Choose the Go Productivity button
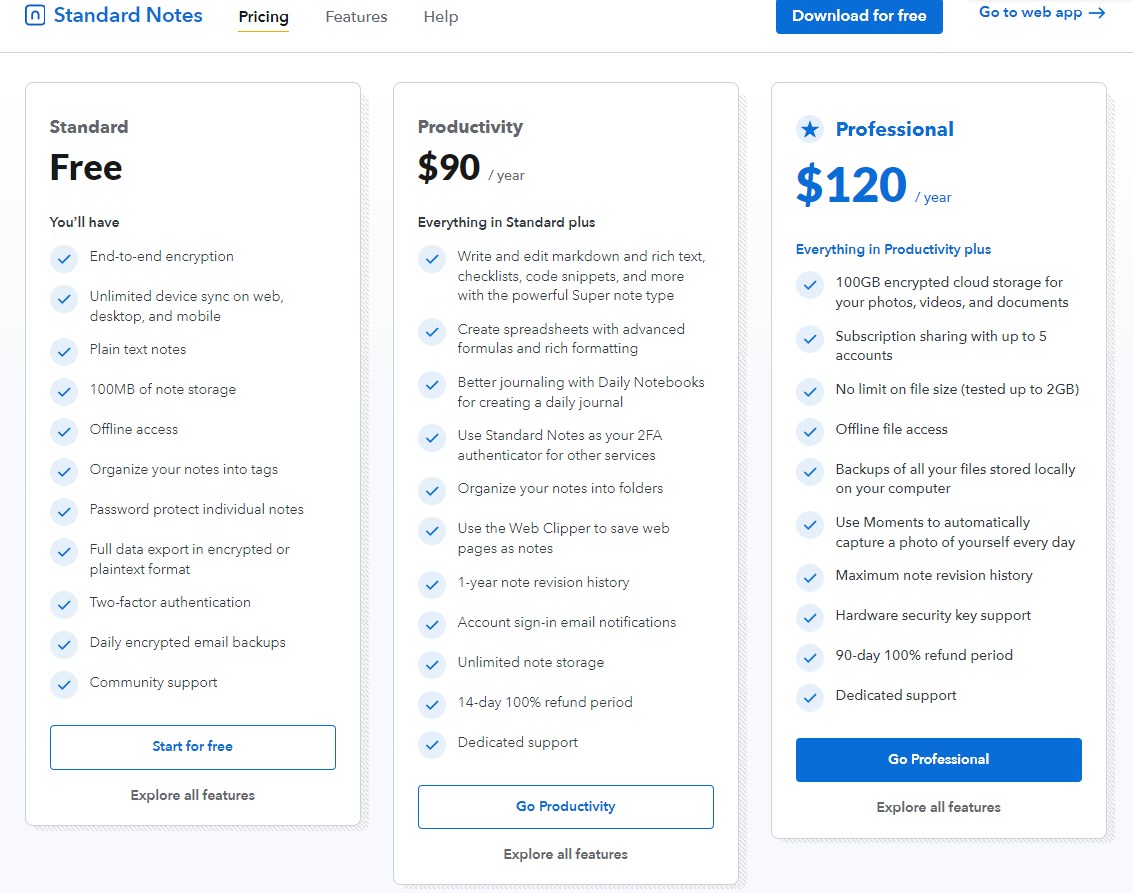The width and height of the screenshot is (1133, 893). 566,807
